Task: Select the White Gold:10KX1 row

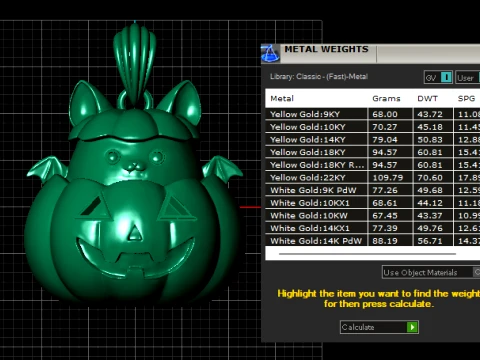Action: click(373, 203)
